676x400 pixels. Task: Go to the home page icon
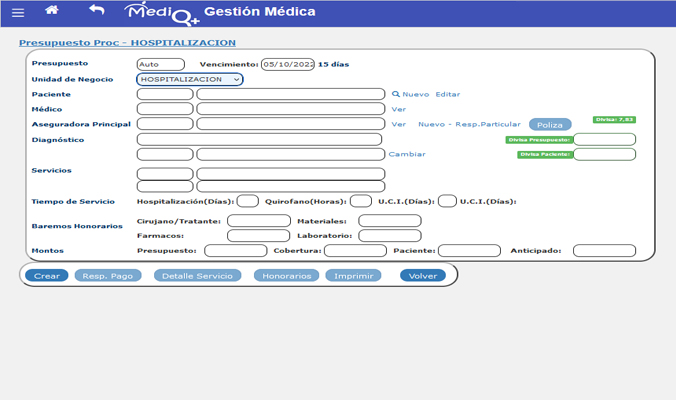52,11
